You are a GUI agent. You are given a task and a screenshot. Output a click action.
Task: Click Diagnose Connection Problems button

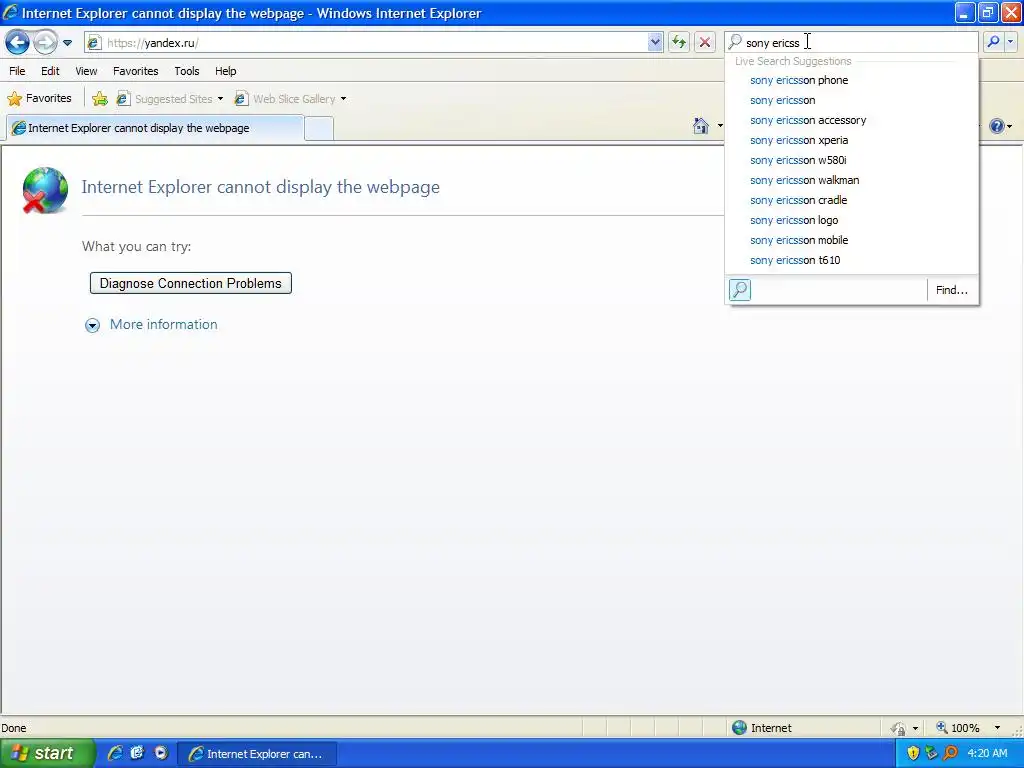pos(191,283)
